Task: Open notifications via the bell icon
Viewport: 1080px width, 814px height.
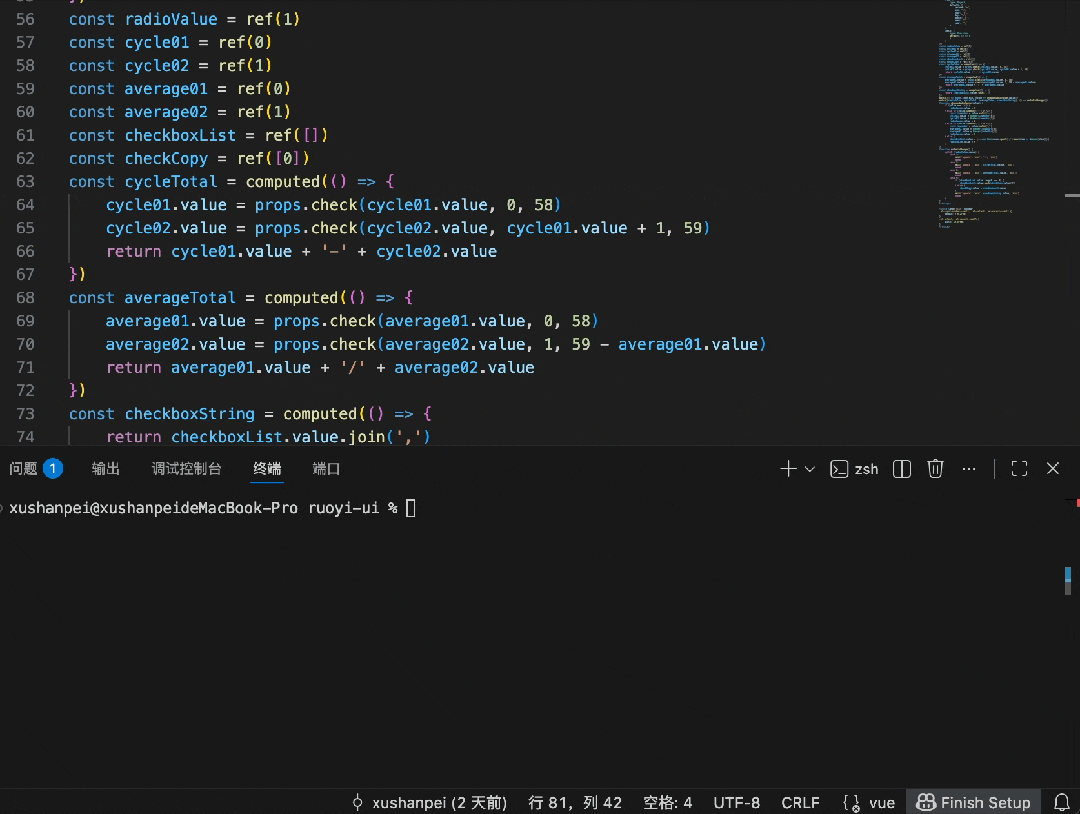Action: tap(1061, 802)
